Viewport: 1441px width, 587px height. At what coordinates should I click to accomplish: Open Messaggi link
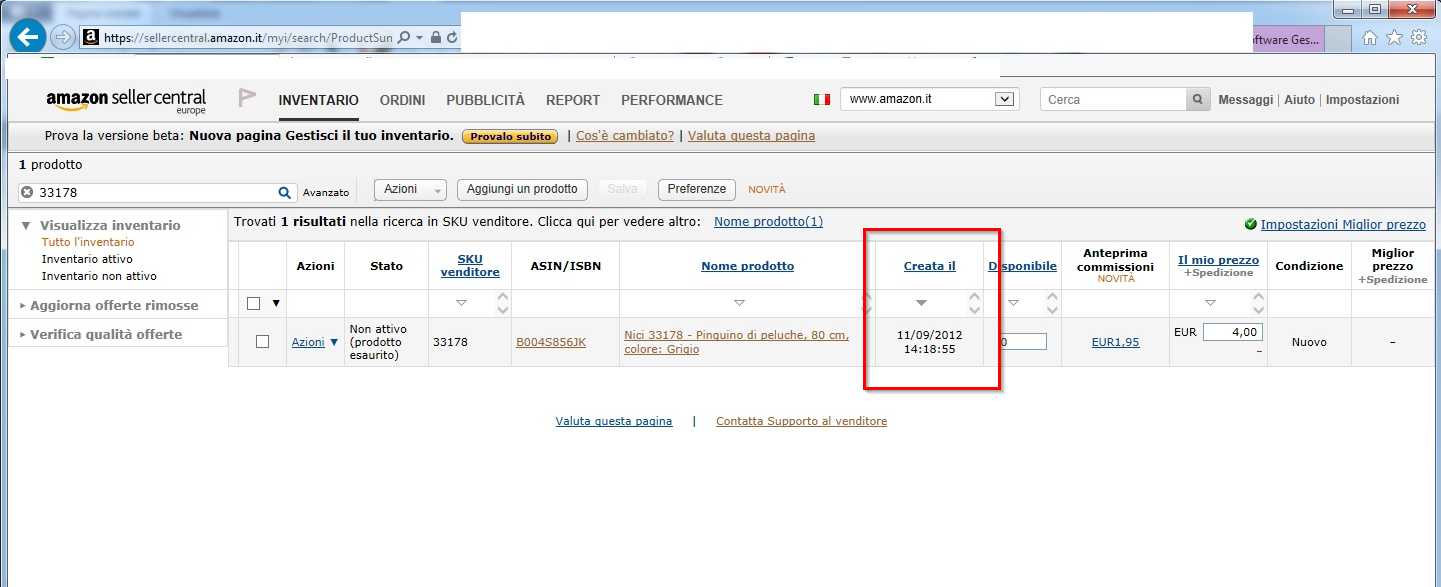click(x=1246, y=100)
